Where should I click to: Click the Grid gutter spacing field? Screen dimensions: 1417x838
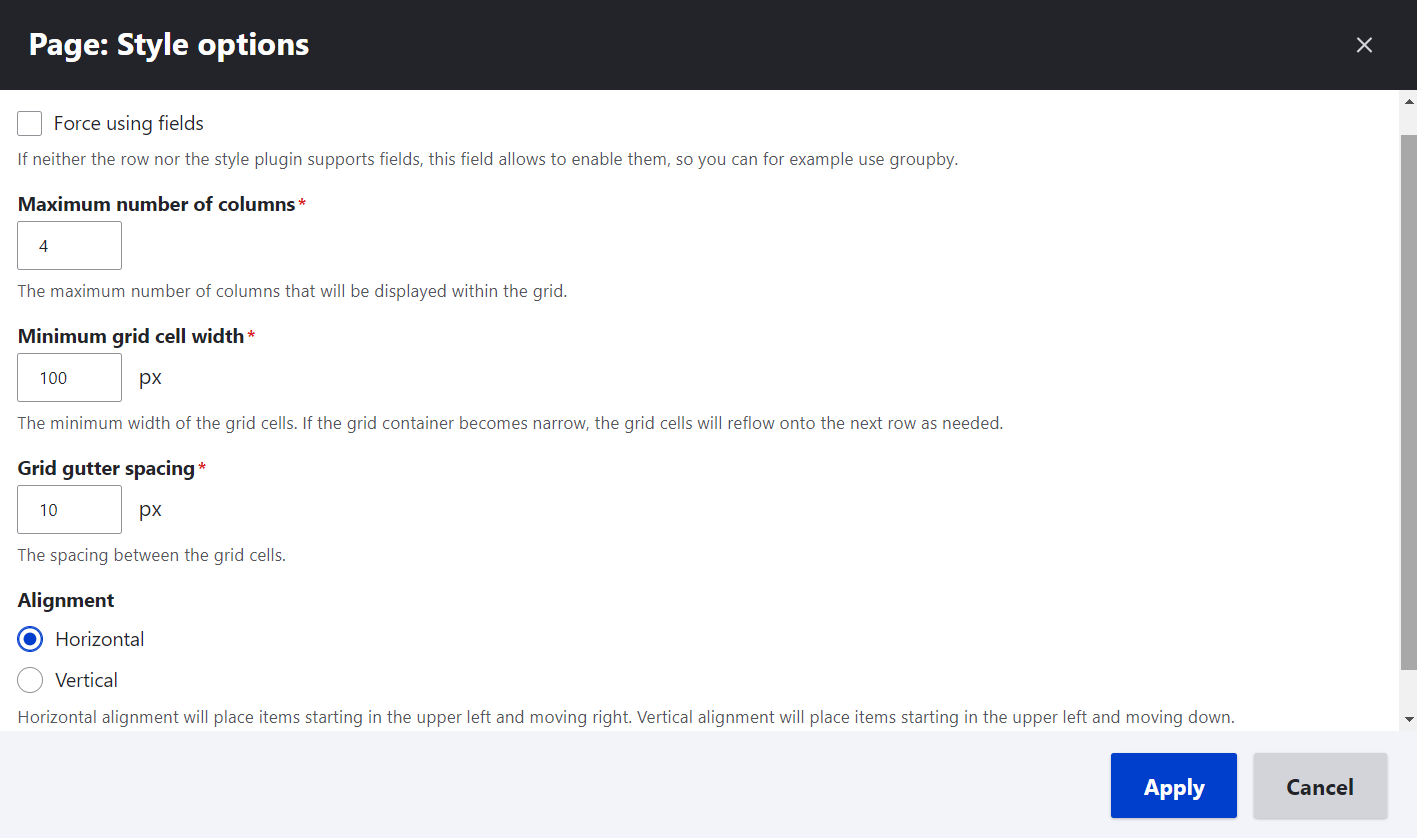point(69,509)
